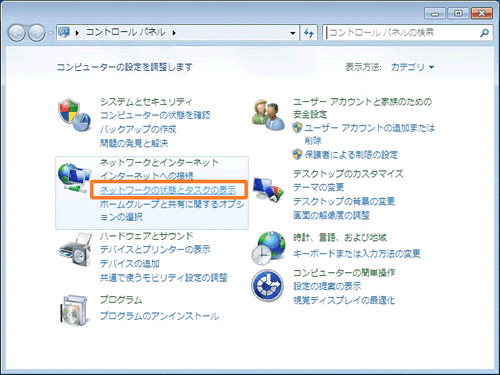Maximize the Control Panel window
Screen dimensions: 500x375
click(x=458, y=14)
